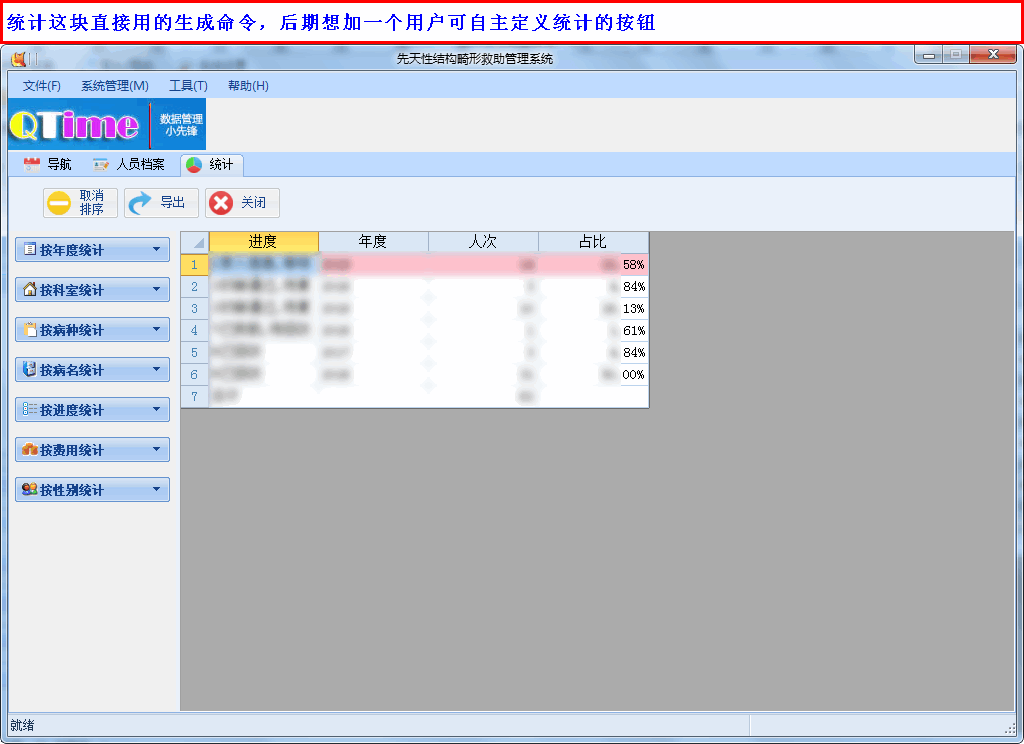Click the 导出 blue arrow icon
This screenshot has width=1024, height=744.
(141, 203)
